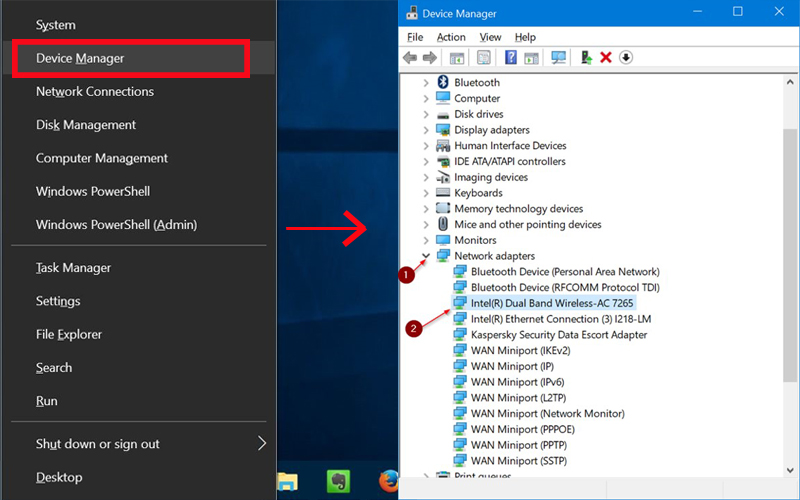Click the Help icon with question mark
Viewport: 800px width, 500px height.
pos(511,58)
